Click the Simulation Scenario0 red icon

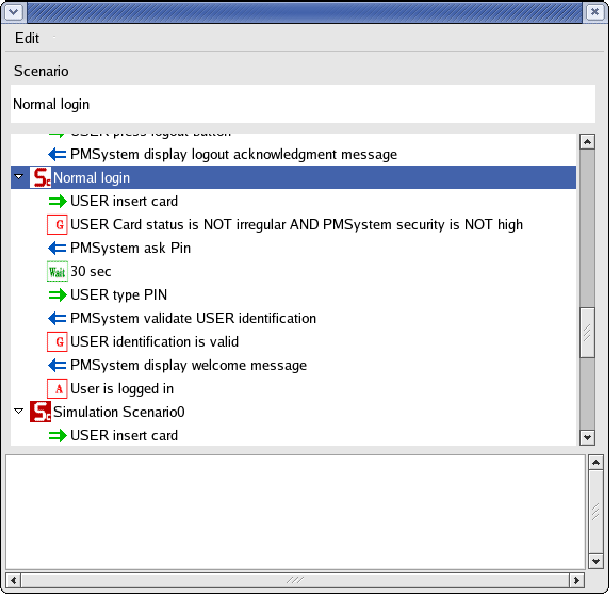[x=41, y=412]
